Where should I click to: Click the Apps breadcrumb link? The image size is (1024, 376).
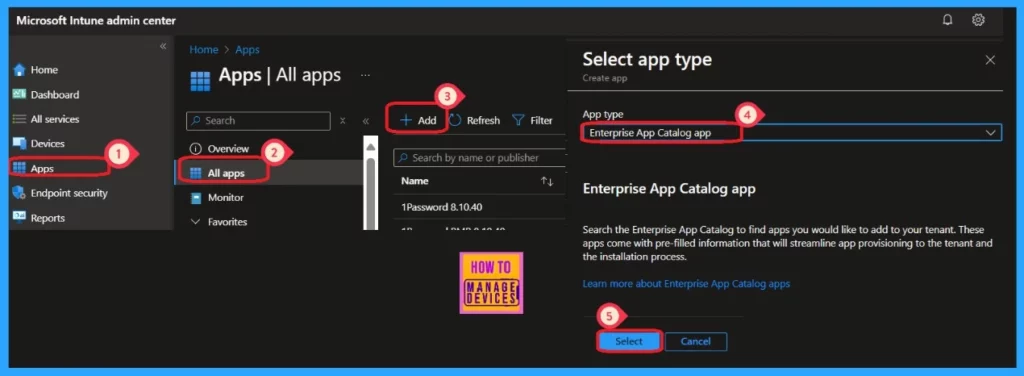pos(247,50)
